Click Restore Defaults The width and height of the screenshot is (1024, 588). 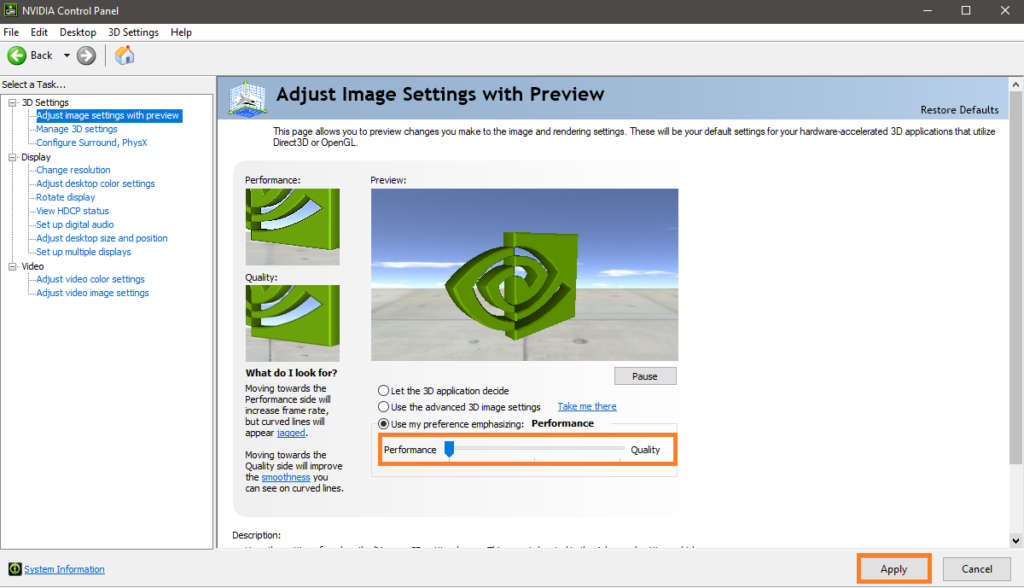959,110
